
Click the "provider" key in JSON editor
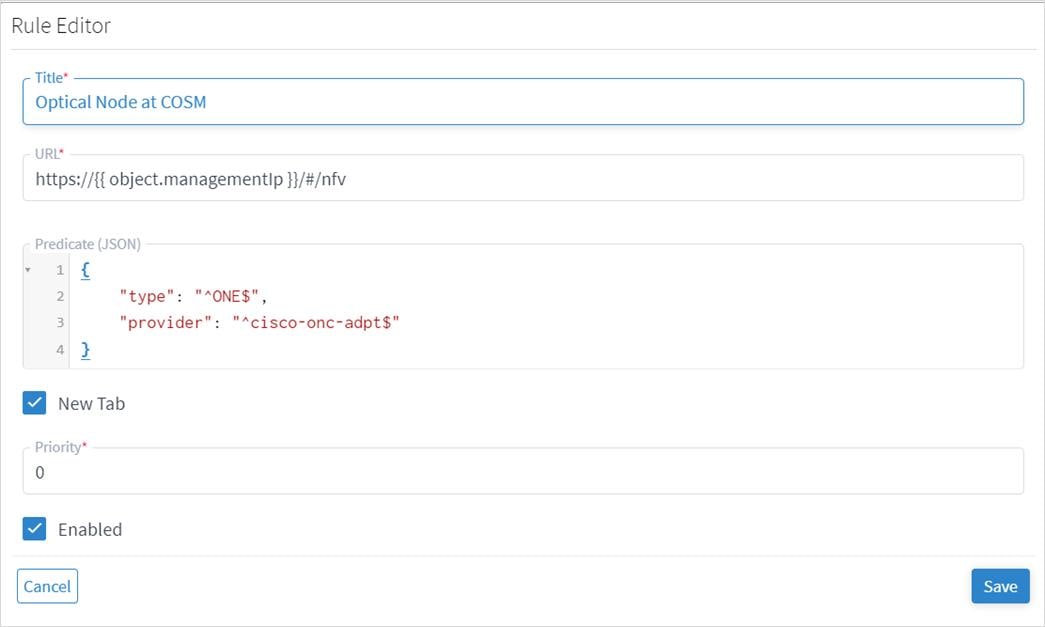pyautogui.click(x=160, y=323)
